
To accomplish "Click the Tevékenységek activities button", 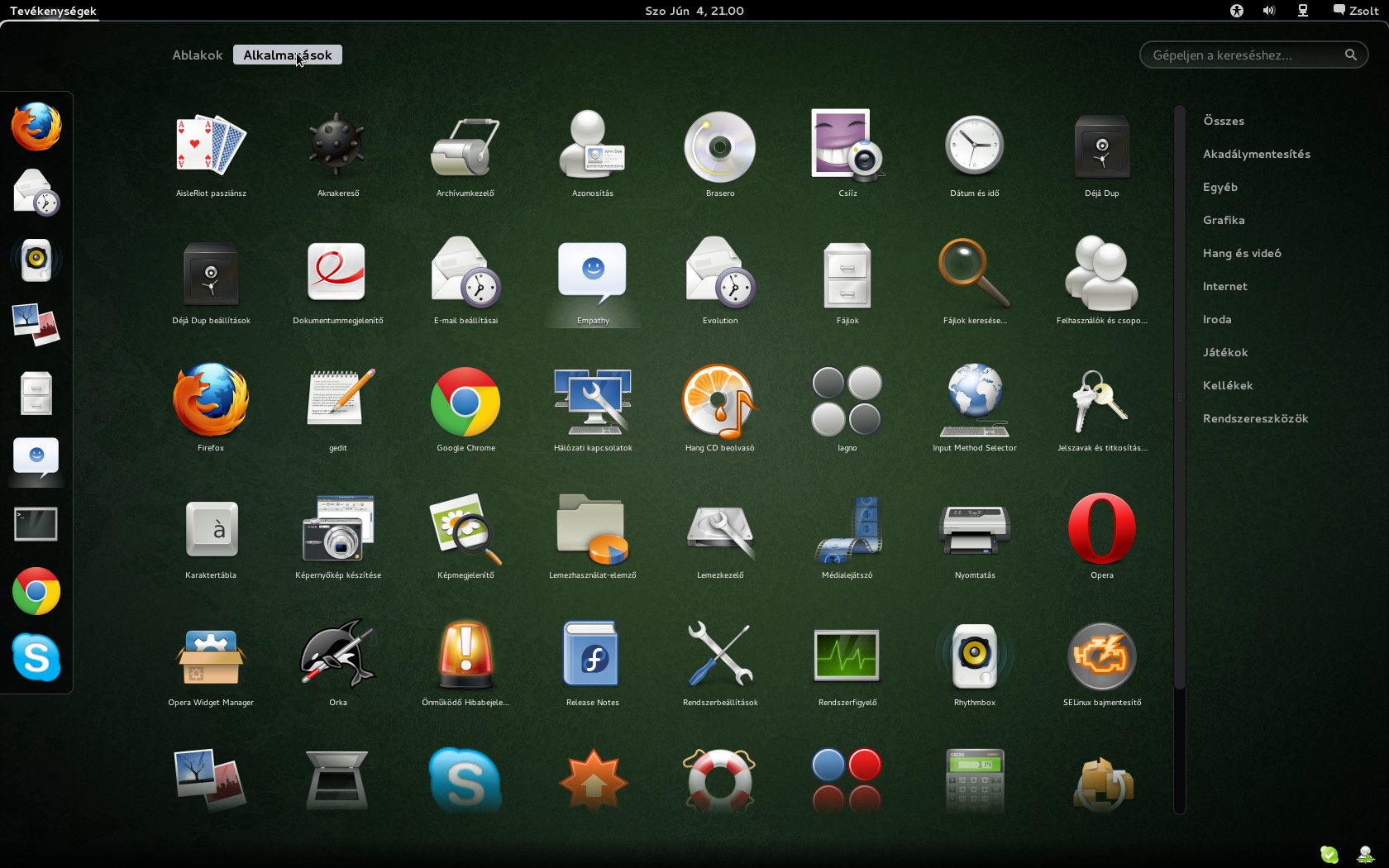I will tap(53, 11).
